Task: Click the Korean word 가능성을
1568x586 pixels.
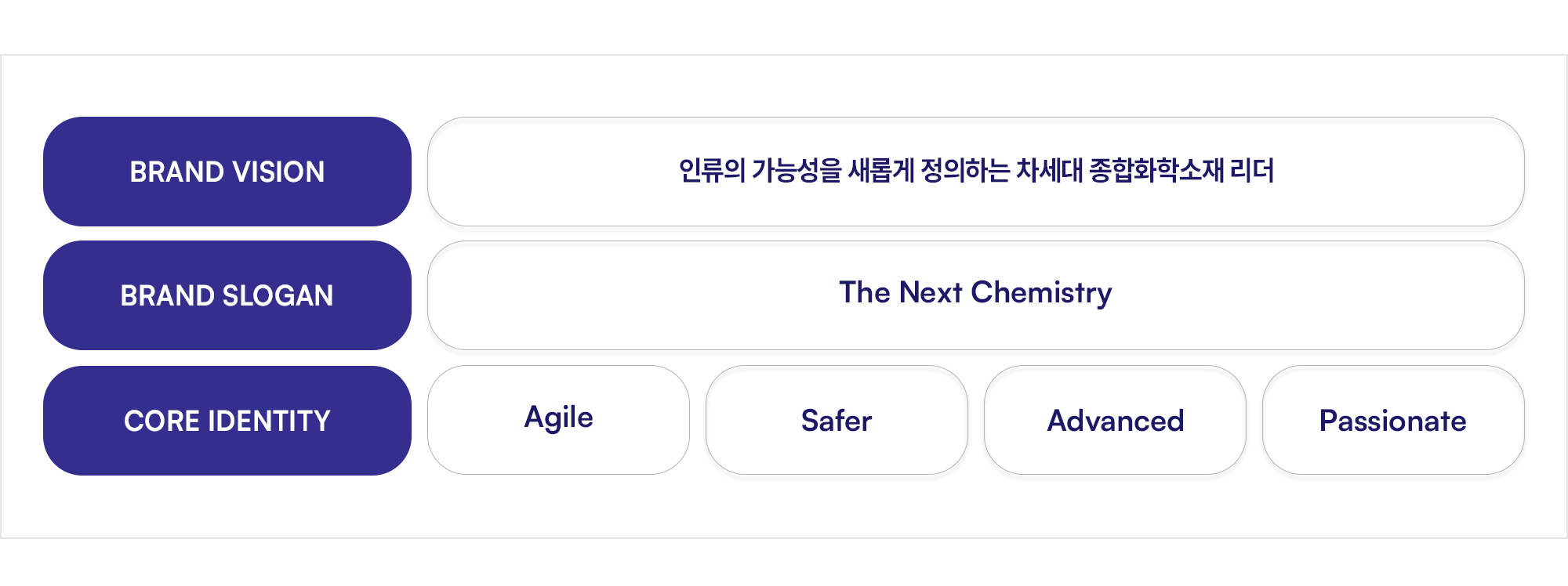Action: [797, 170]
